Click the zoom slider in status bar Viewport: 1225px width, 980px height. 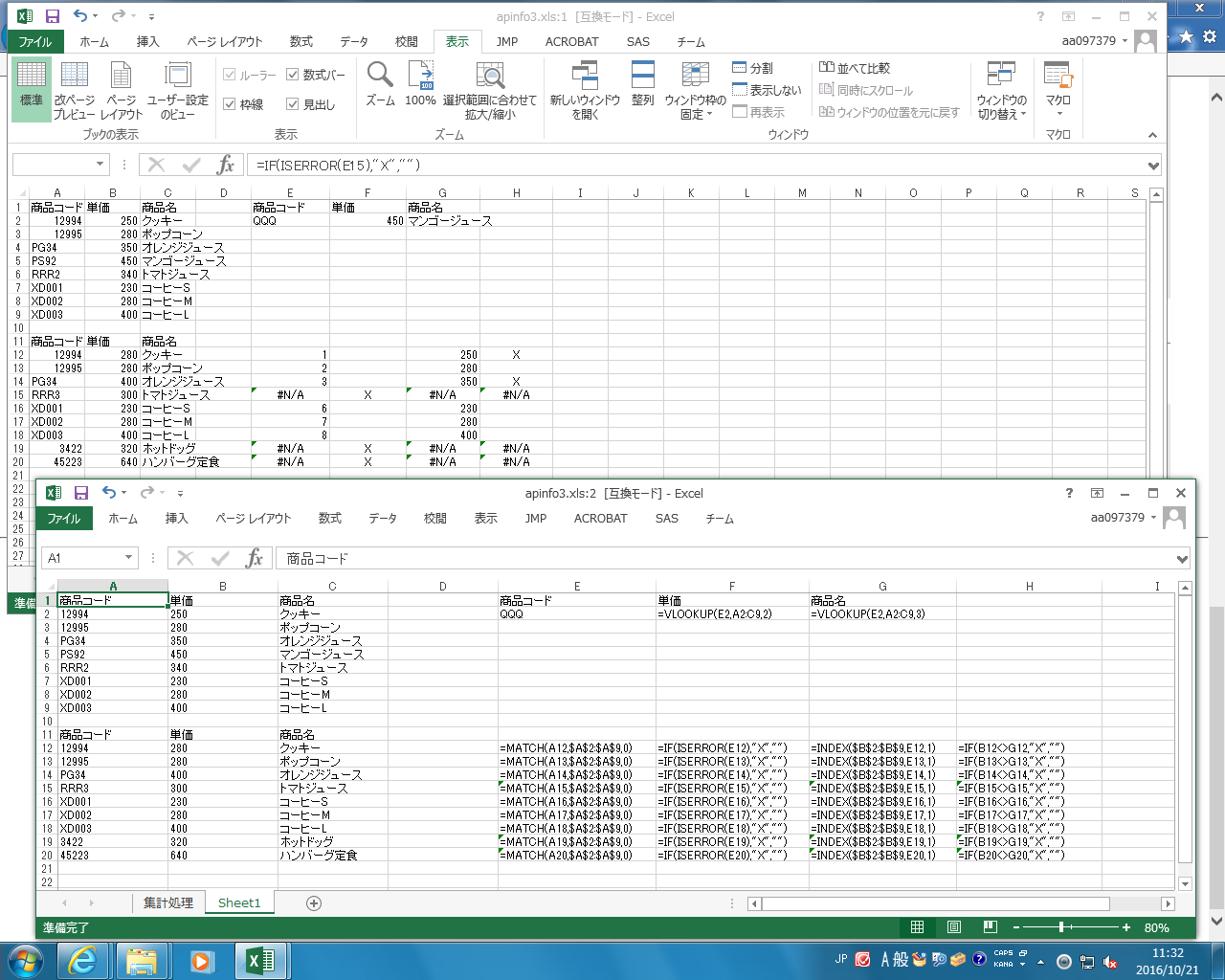[x=1062, y=927]
